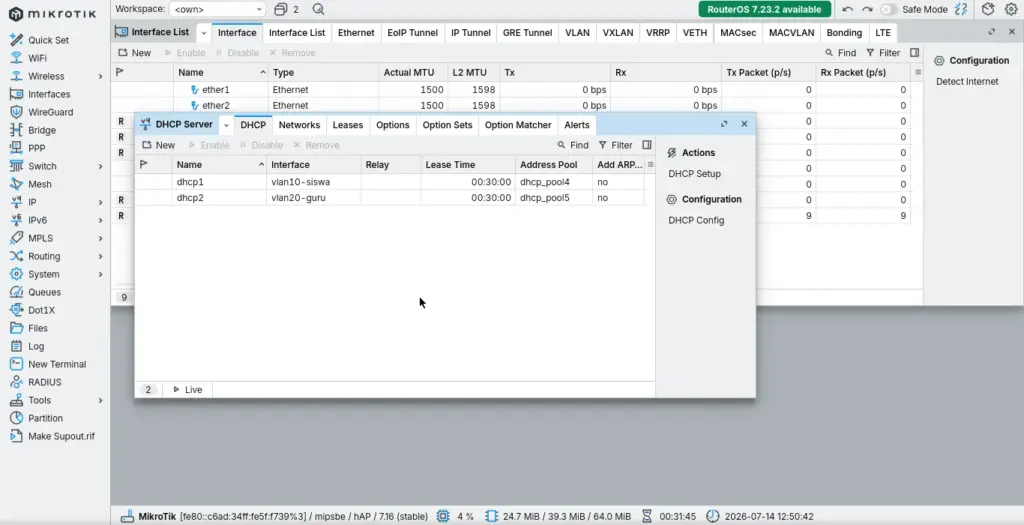Select the dhcp1 row
This screenshot has width=1024, height=525.
click(x=390, y=182)
